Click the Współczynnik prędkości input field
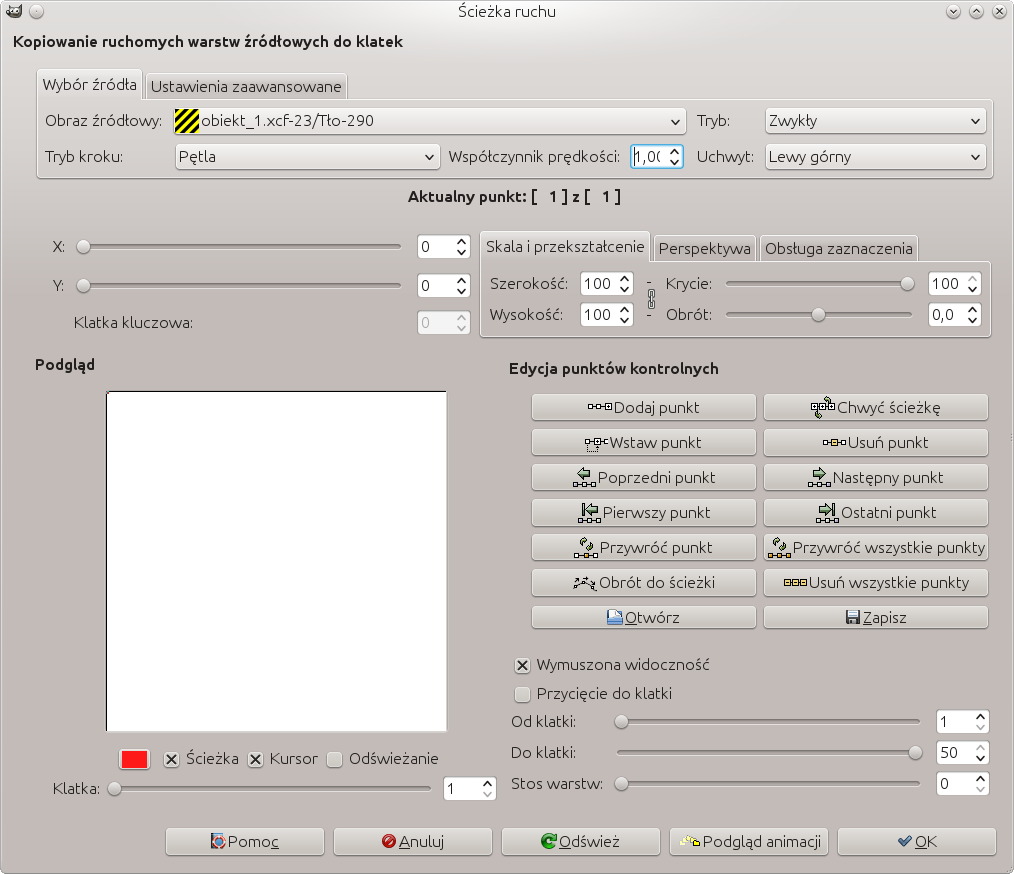1014x874 pixels. click(648, 157)
